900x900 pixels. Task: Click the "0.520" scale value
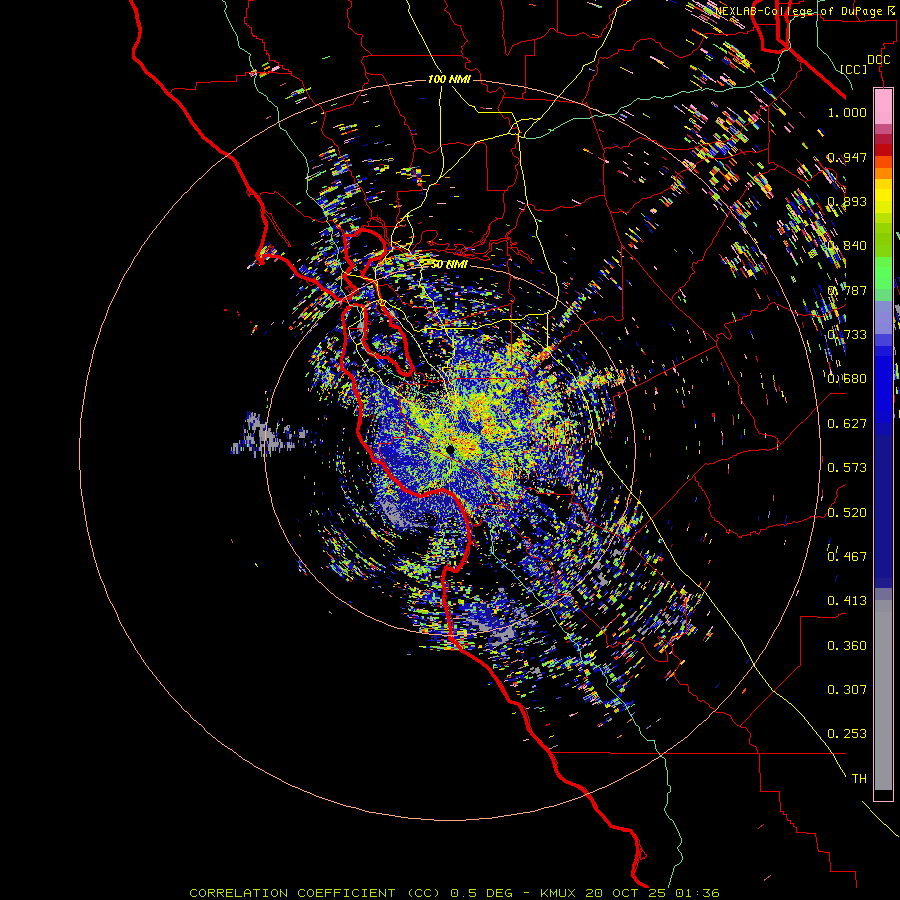pyautogui.click(x=847, y=513)
